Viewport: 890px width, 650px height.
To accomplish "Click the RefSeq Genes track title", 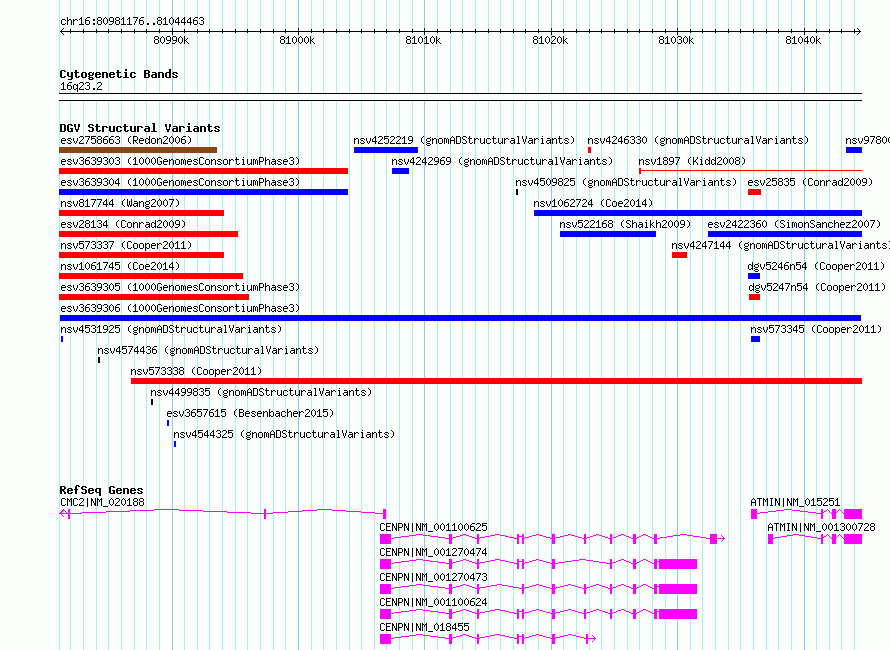I will coord(101,490).
